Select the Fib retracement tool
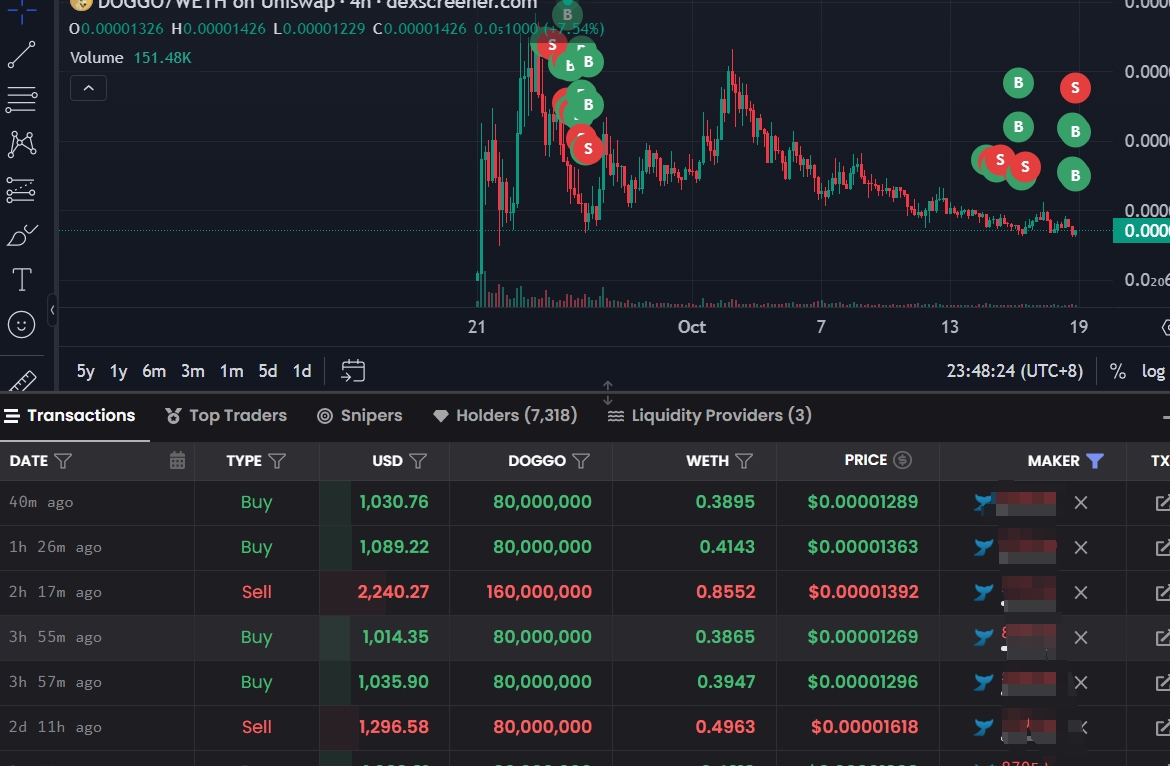 22,98
